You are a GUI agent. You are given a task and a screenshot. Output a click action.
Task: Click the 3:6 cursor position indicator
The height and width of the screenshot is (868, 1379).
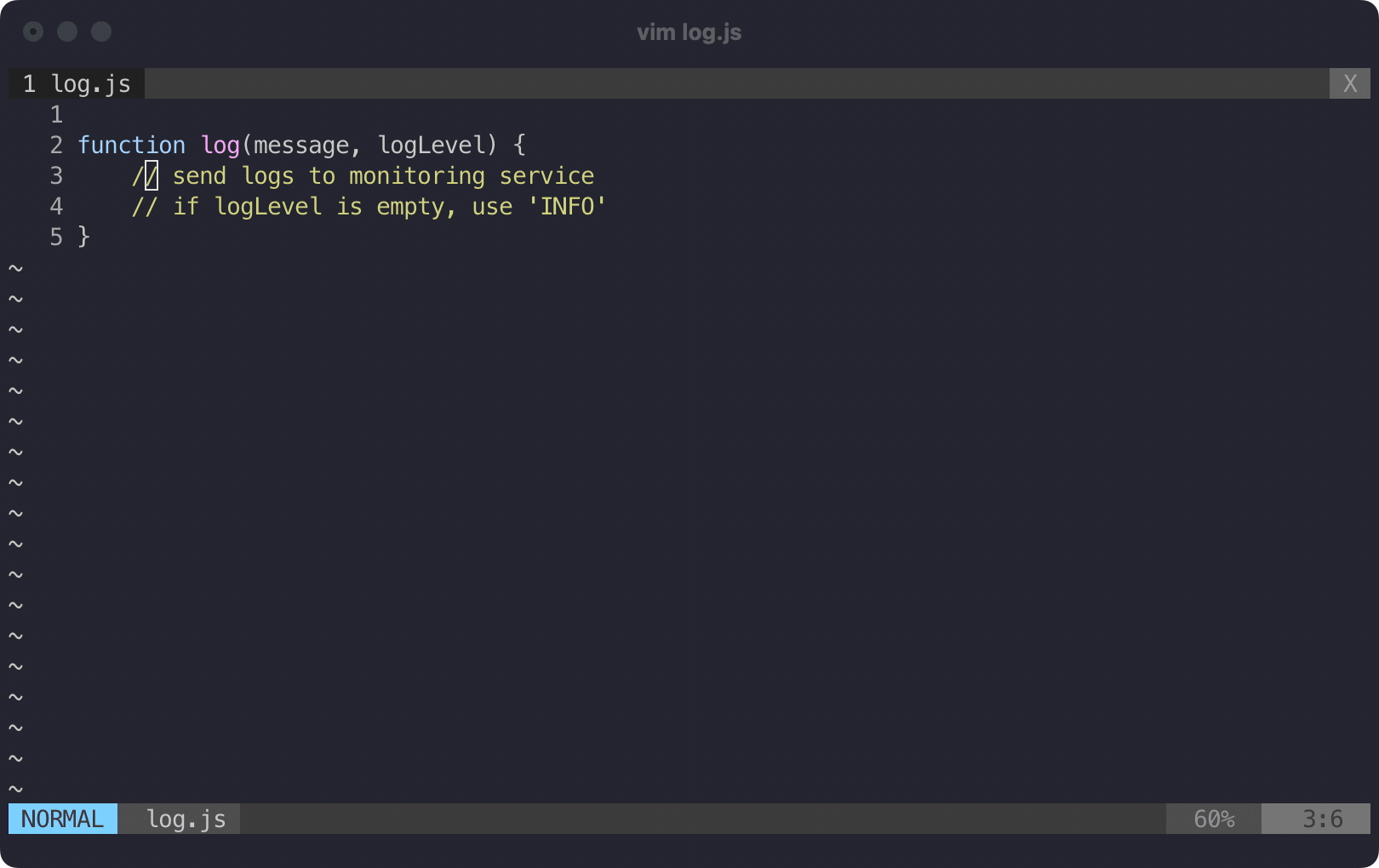1322,819
